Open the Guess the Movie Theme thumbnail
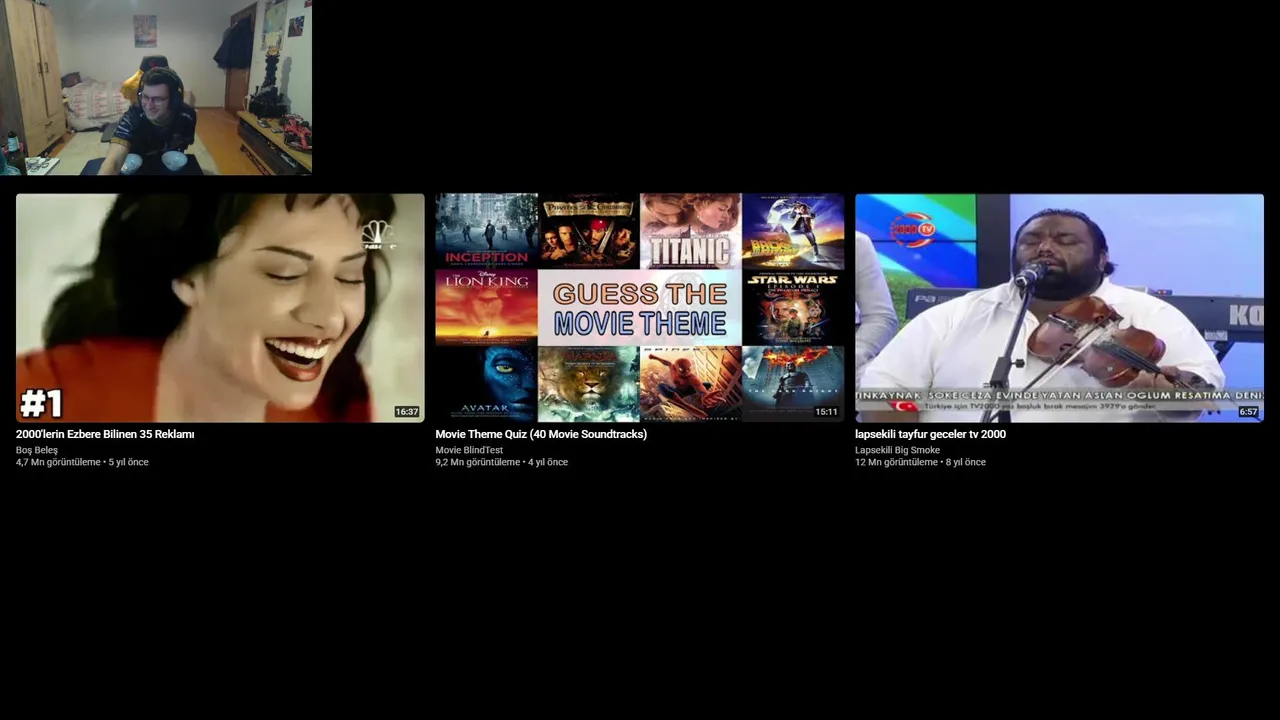This screenshot has height=720, width=1280. click(x=640, y=308)
